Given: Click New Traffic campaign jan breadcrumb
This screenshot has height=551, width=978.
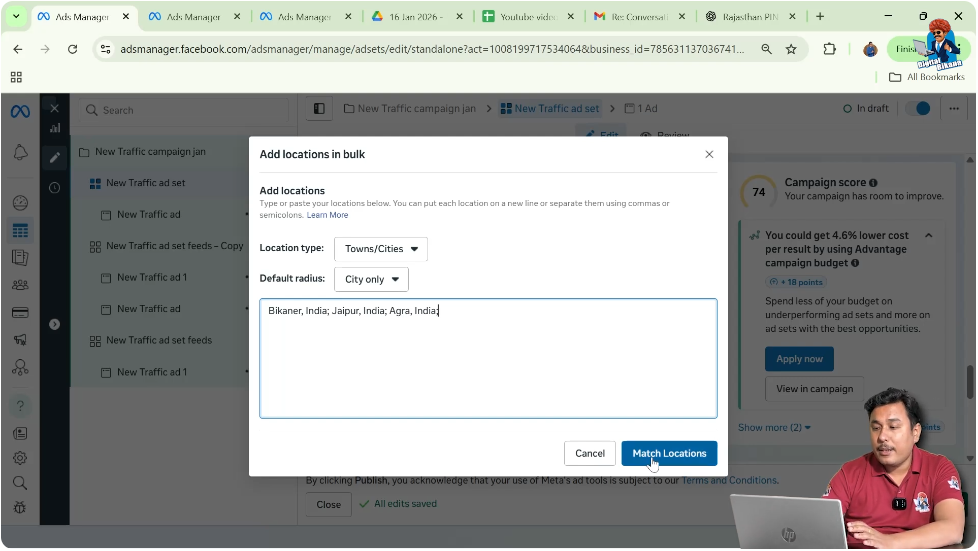Looking at the screenshot, I should [x=410, y=109].
